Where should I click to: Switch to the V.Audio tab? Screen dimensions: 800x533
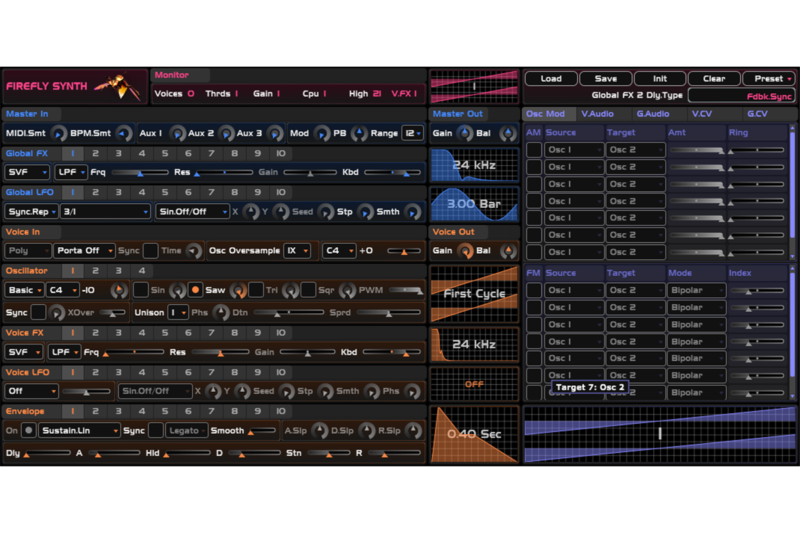pyautogui.click(x=598, y=114)
